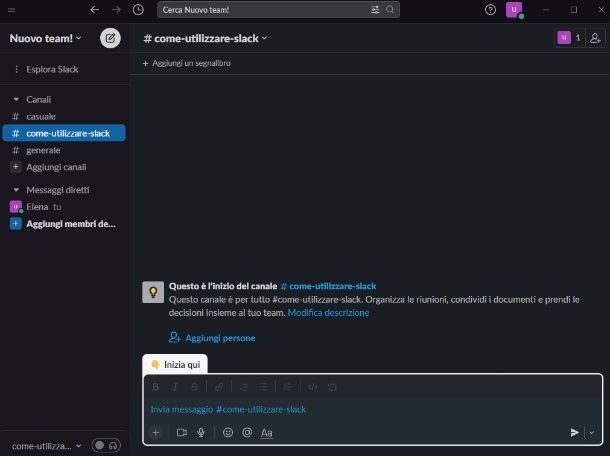Toggle formatting visibility with Aa icon
Screen dimensions: 610x456
(x=266, y=433)
